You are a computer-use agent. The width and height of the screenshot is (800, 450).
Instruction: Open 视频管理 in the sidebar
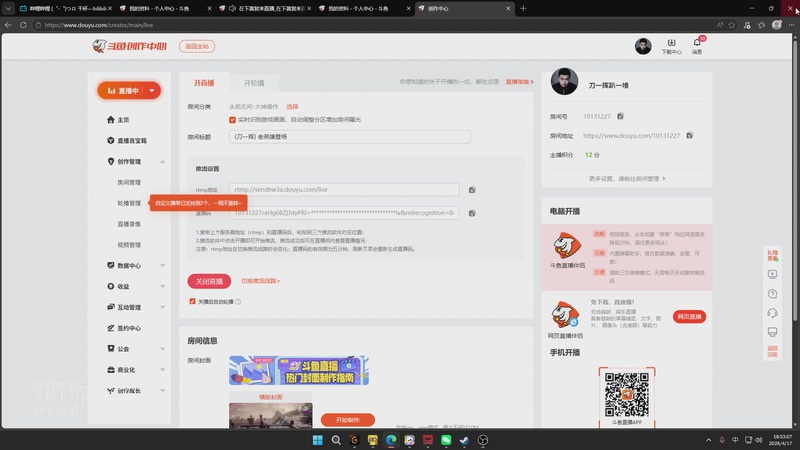coord(129,245)
